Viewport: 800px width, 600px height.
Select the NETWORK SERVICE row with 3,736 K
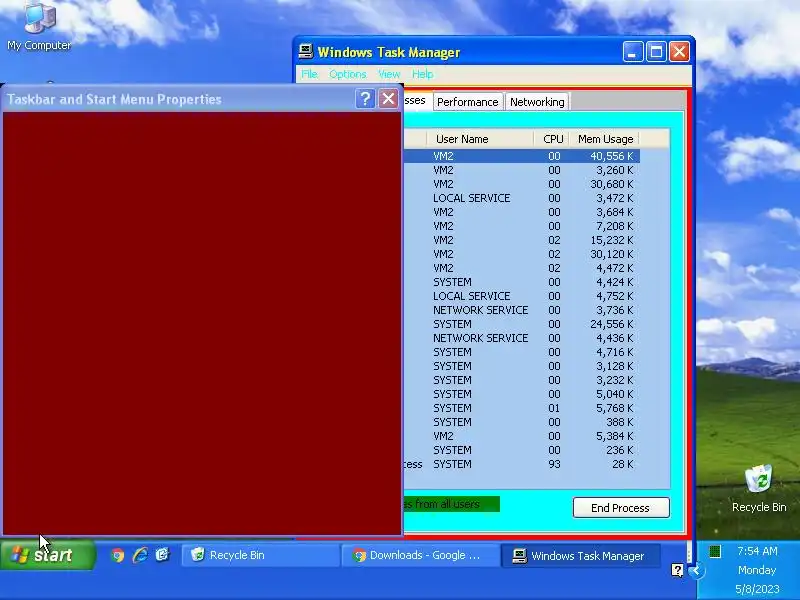pos(521,310)
